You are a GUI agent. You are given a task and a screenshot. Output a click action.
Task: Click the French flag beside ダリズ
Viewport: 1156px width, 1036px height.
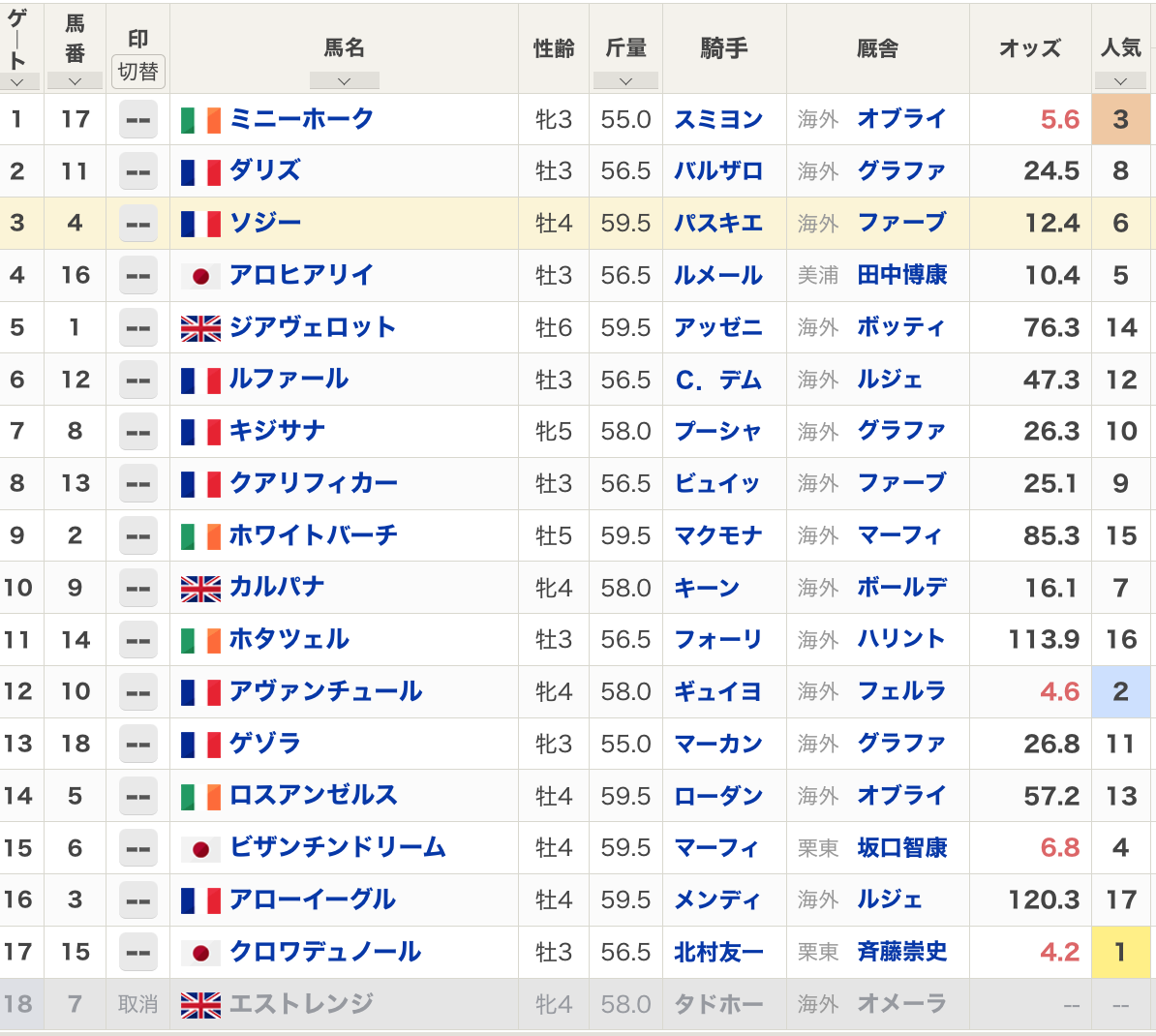click(x=200, y=172)
